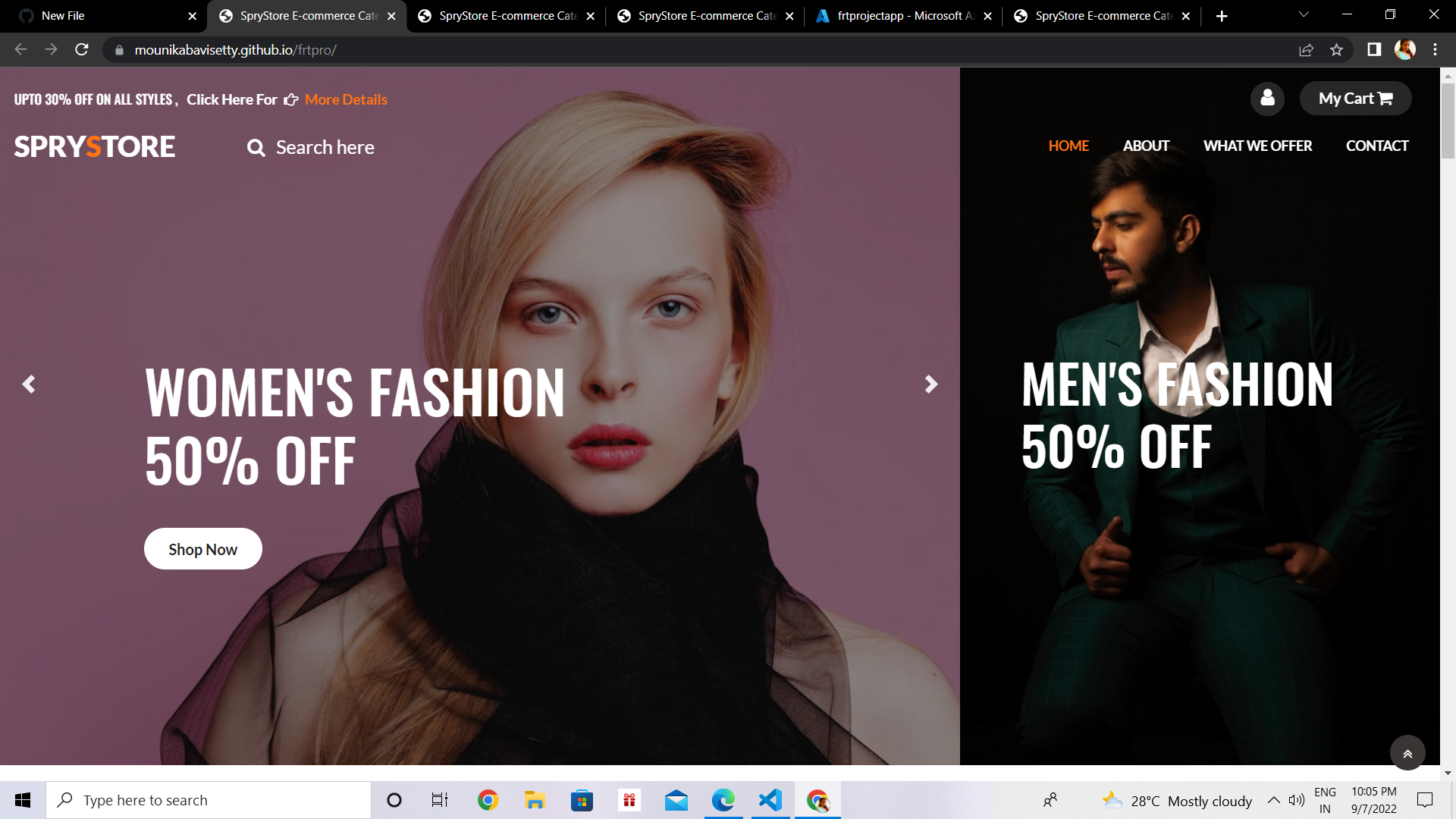Toggle browser side panel icon
The height and width of the screenshot is (819, 1456).
1373,50
